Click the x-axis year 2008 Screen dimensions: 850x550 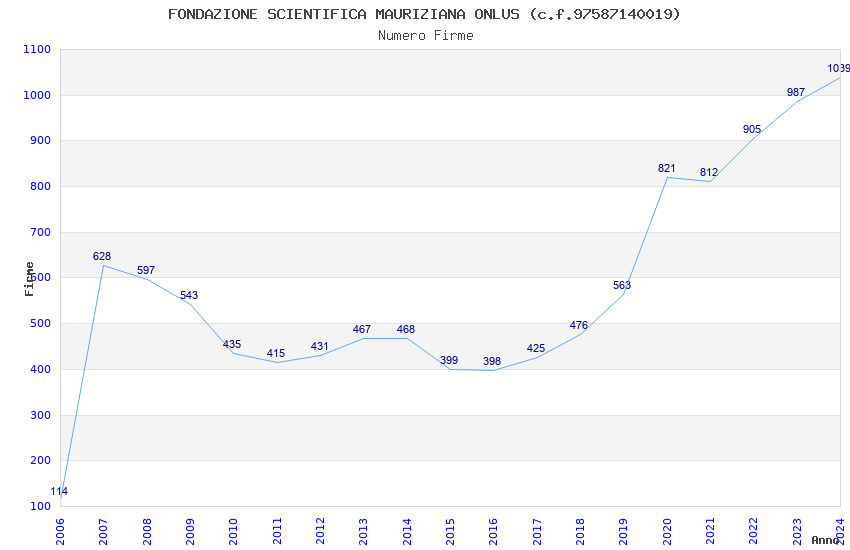coord(147,532)
